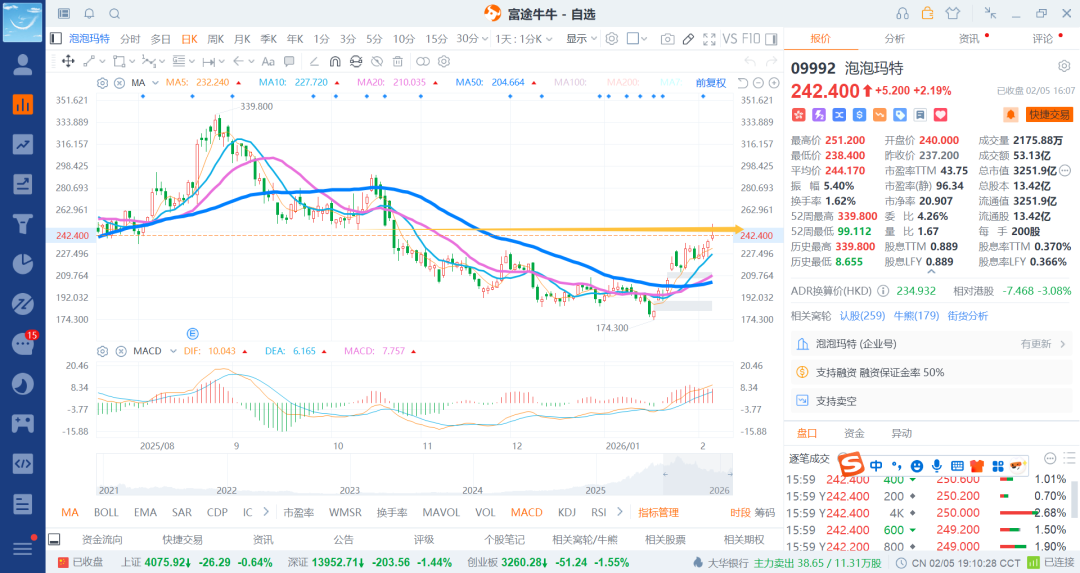Toggle the MACD indicator at bottom
The height and width of the screenshot is (573, 1080).
[x=526, y=512]
